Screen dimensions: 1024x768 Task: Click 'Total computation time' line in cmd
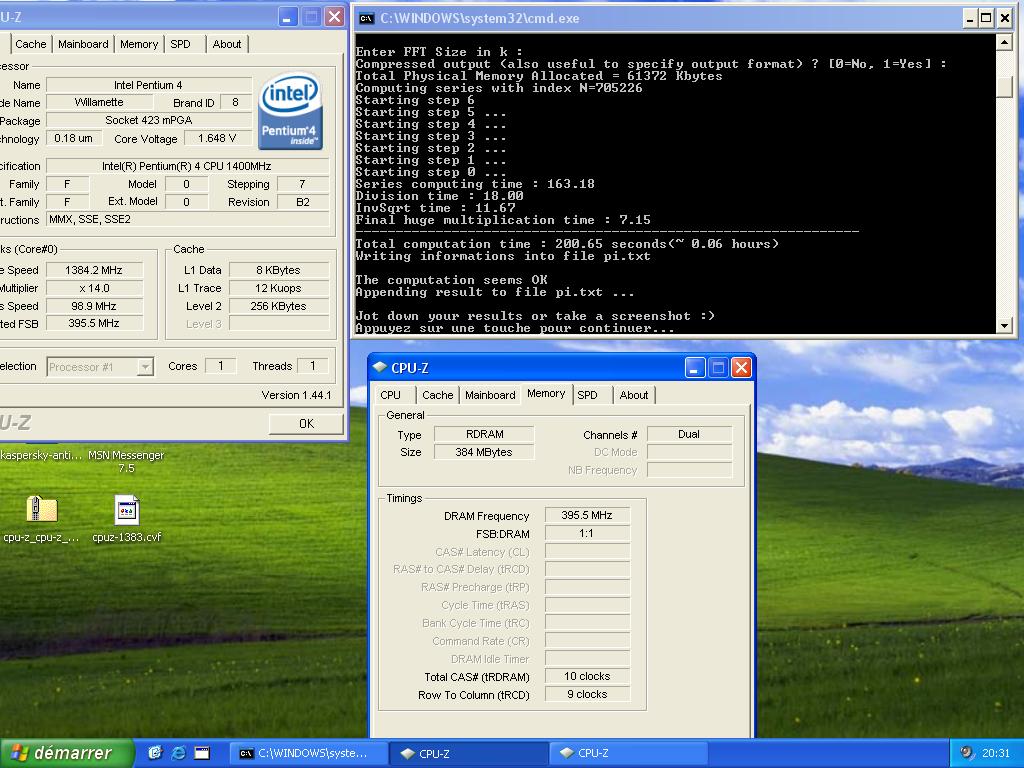567,244
